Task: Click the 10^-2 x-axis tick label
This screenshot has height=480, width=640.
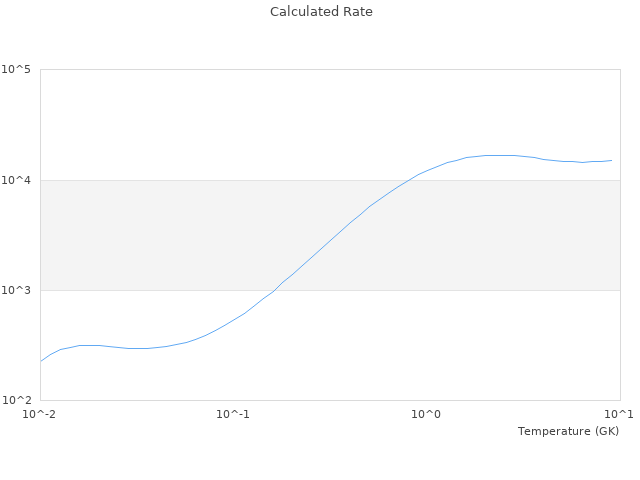Action: point(40,414)
